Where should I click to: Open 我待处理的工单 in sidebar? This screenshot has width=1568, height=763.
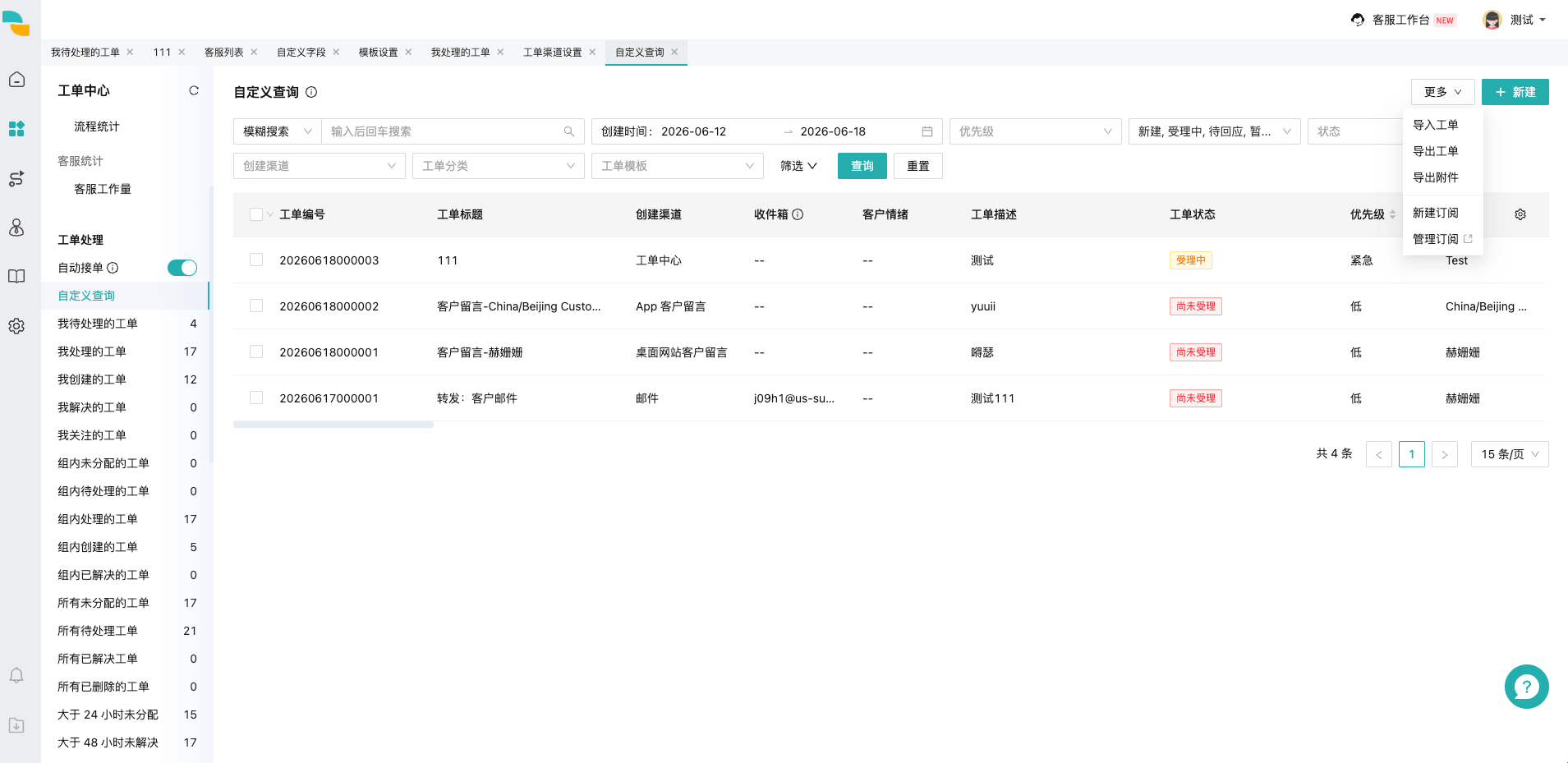[125, 324]
